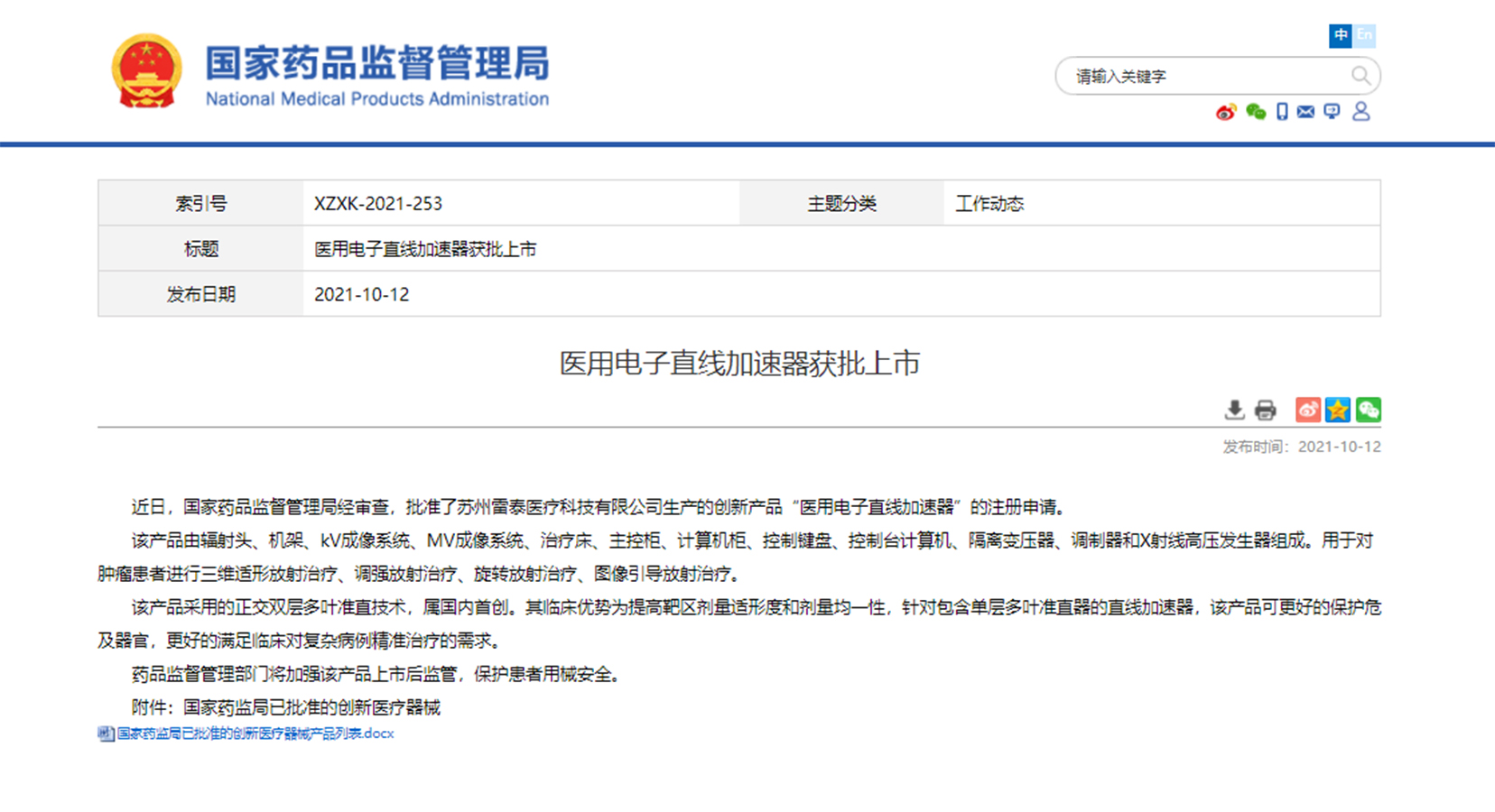Select table title 医用电子直线加速器获批上市

click(425, 249)
